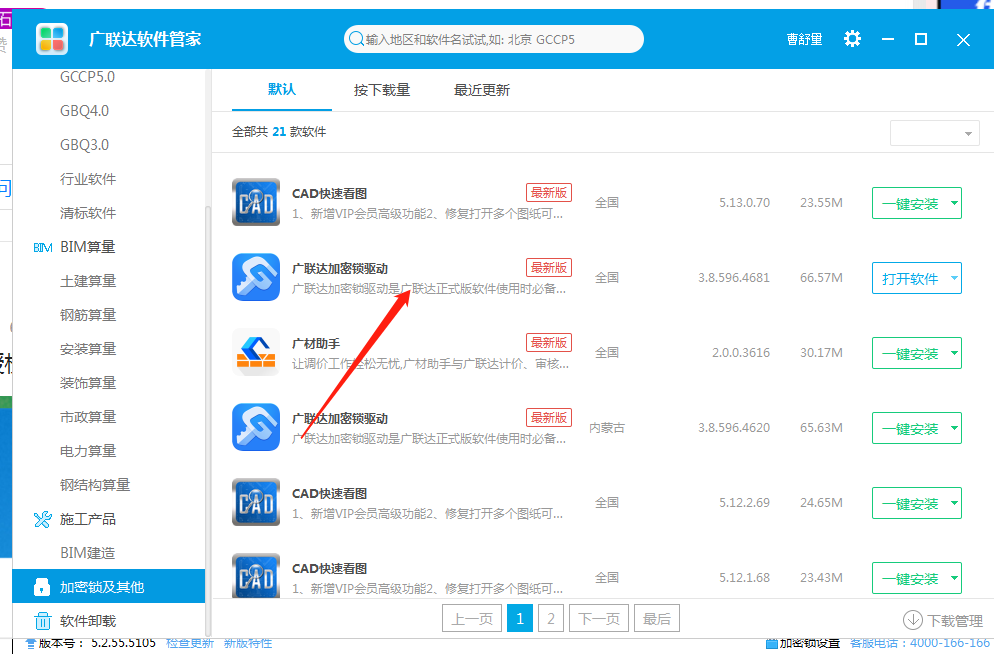Click the download arrow icon for 下载管理
Viewport: 994px width, 654px height.
913,620
